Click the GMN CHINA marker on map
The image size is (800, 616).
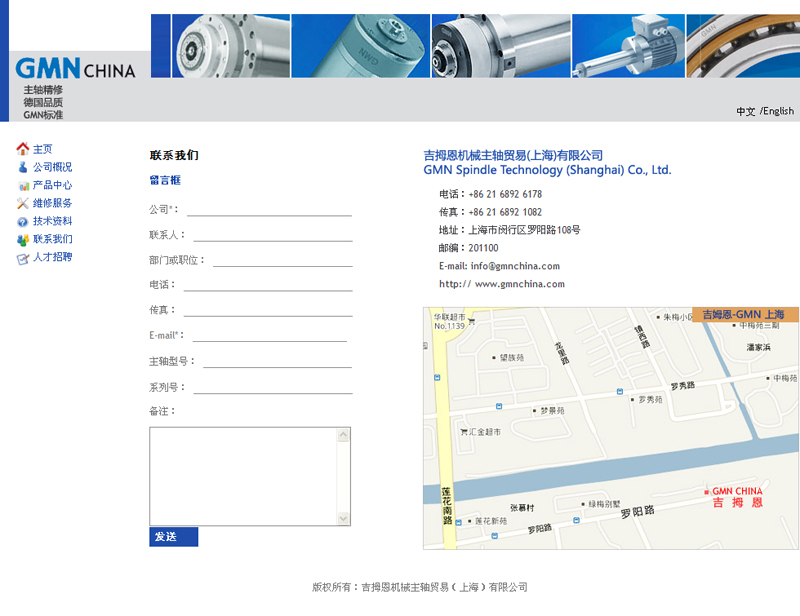point(735,496)
